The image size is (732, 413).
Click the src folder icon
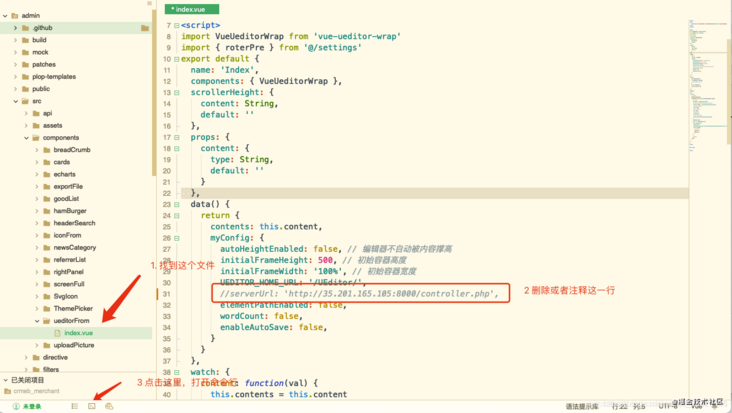tap(25, 101)
